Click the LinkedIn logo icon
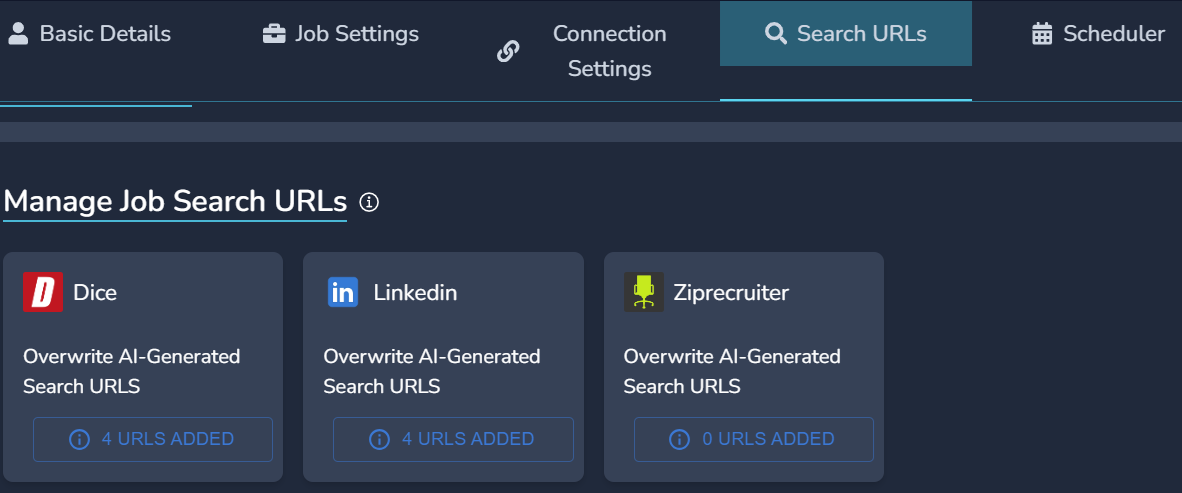Image resolution: width=1182 pixels, height=493 pixels. click(x=343, y=292)
